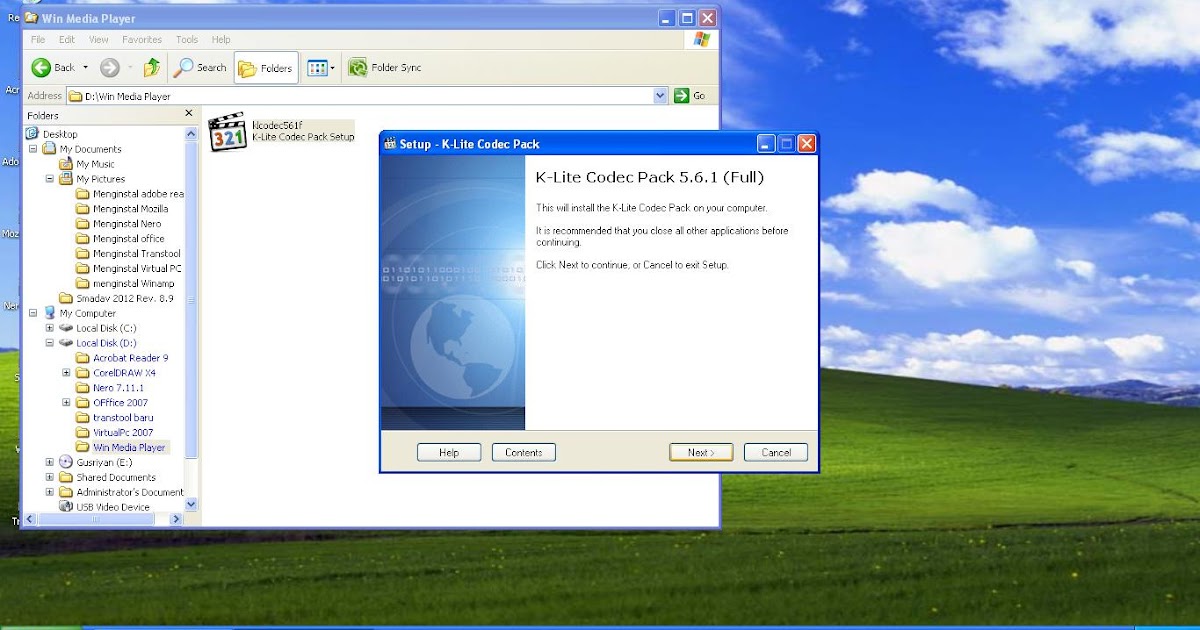Click the VirtualPc 2007 folder icon
The image size is (1200, 630).
point(83,432)
